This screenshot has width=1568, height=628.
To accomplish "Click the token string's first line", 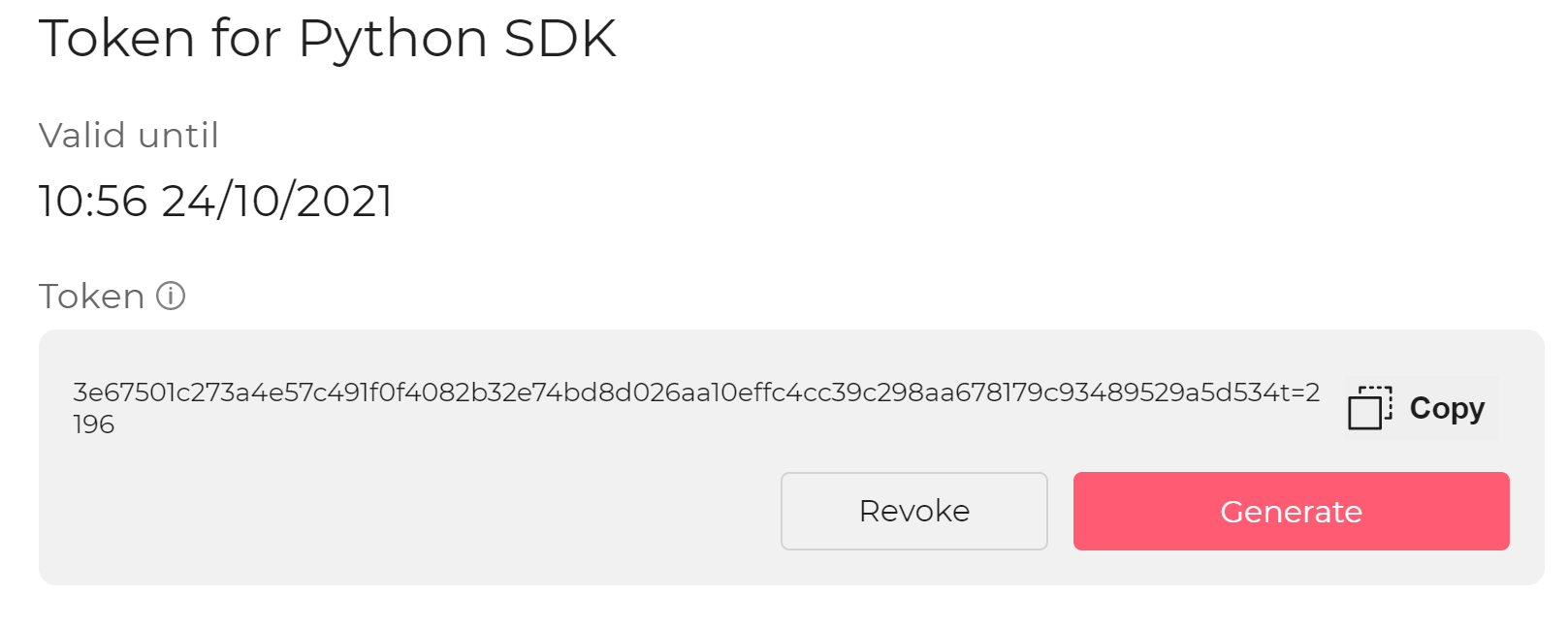I will 696,392.
